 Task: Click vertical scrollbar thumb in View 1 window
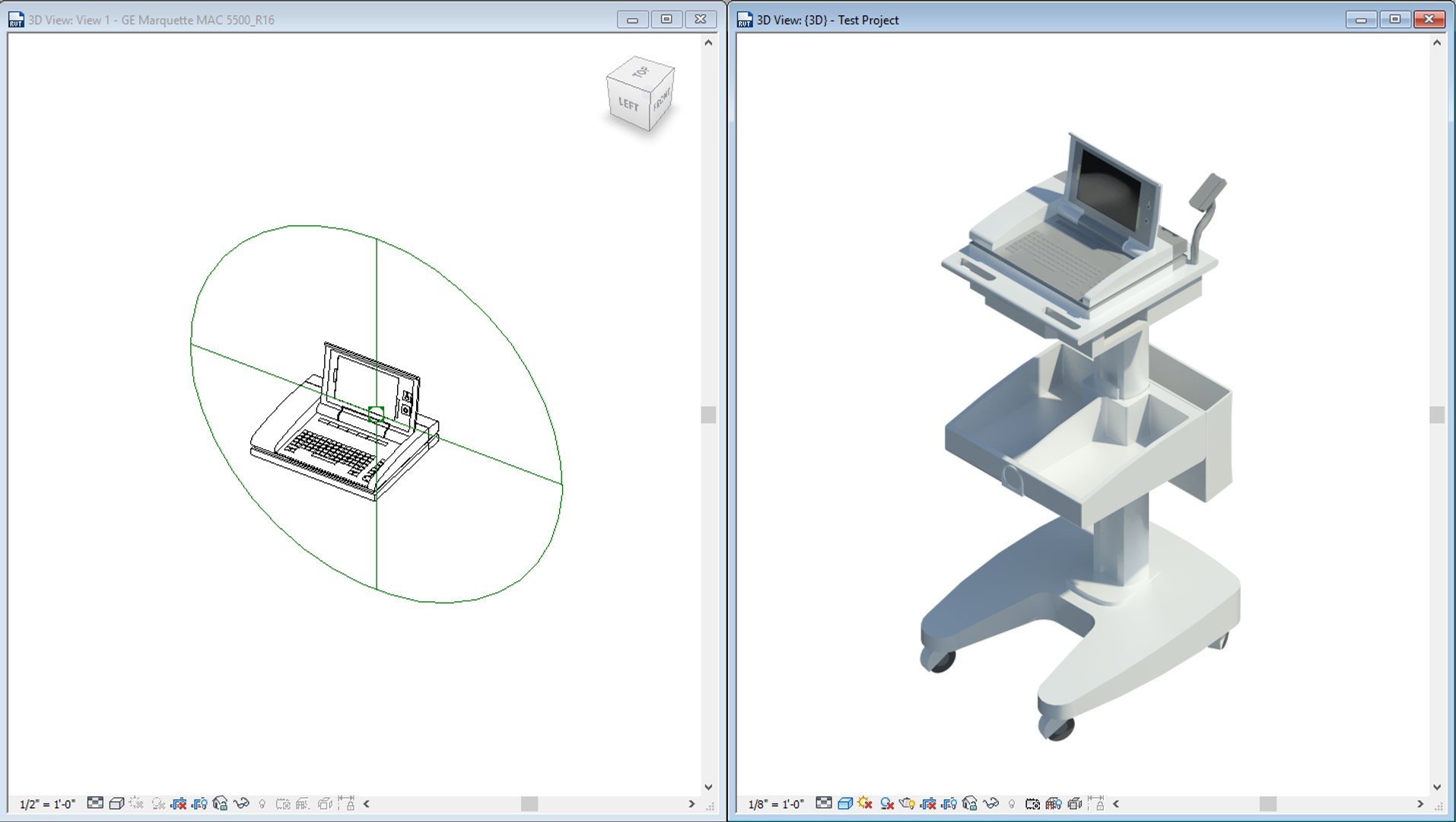click(708, 414)
